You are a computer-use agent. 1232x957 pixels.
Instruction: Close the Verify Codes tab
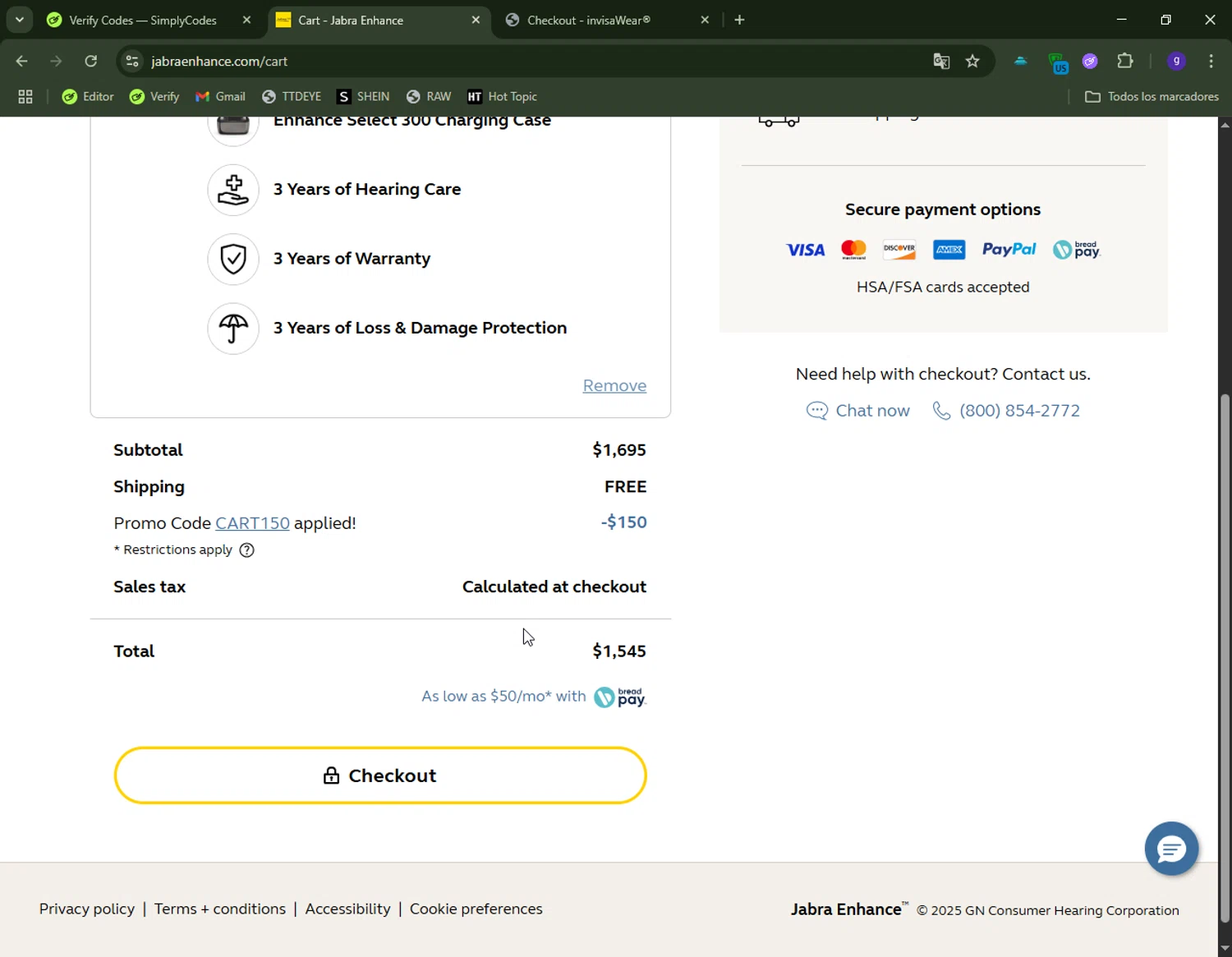246,20
